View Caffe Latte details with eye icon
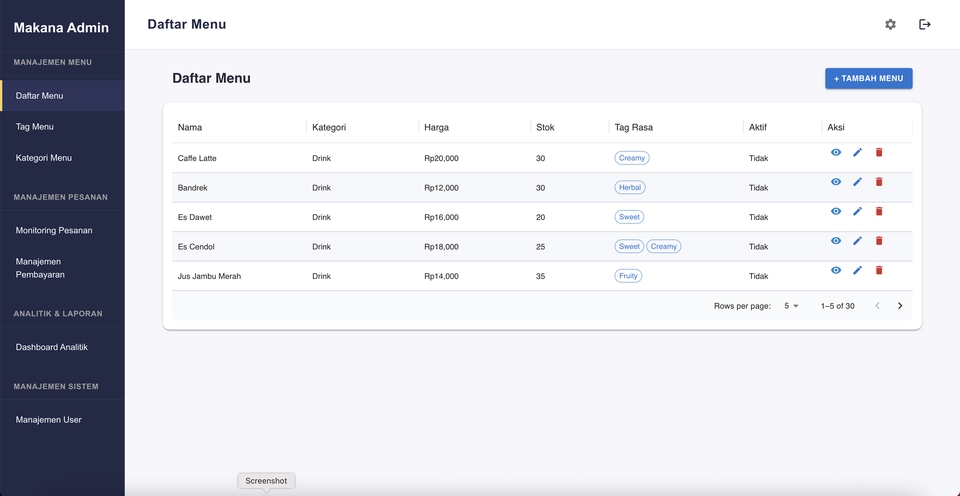Viewport: 960px width, 496px height. 836,153
